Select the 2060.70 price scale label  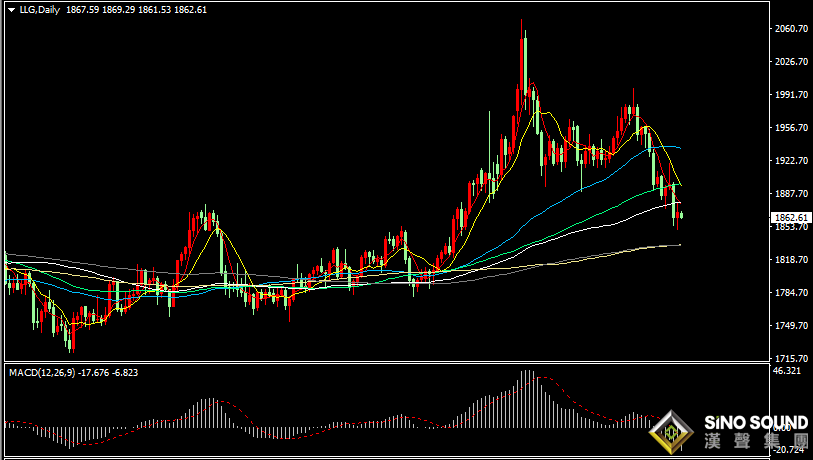(792, 29)
